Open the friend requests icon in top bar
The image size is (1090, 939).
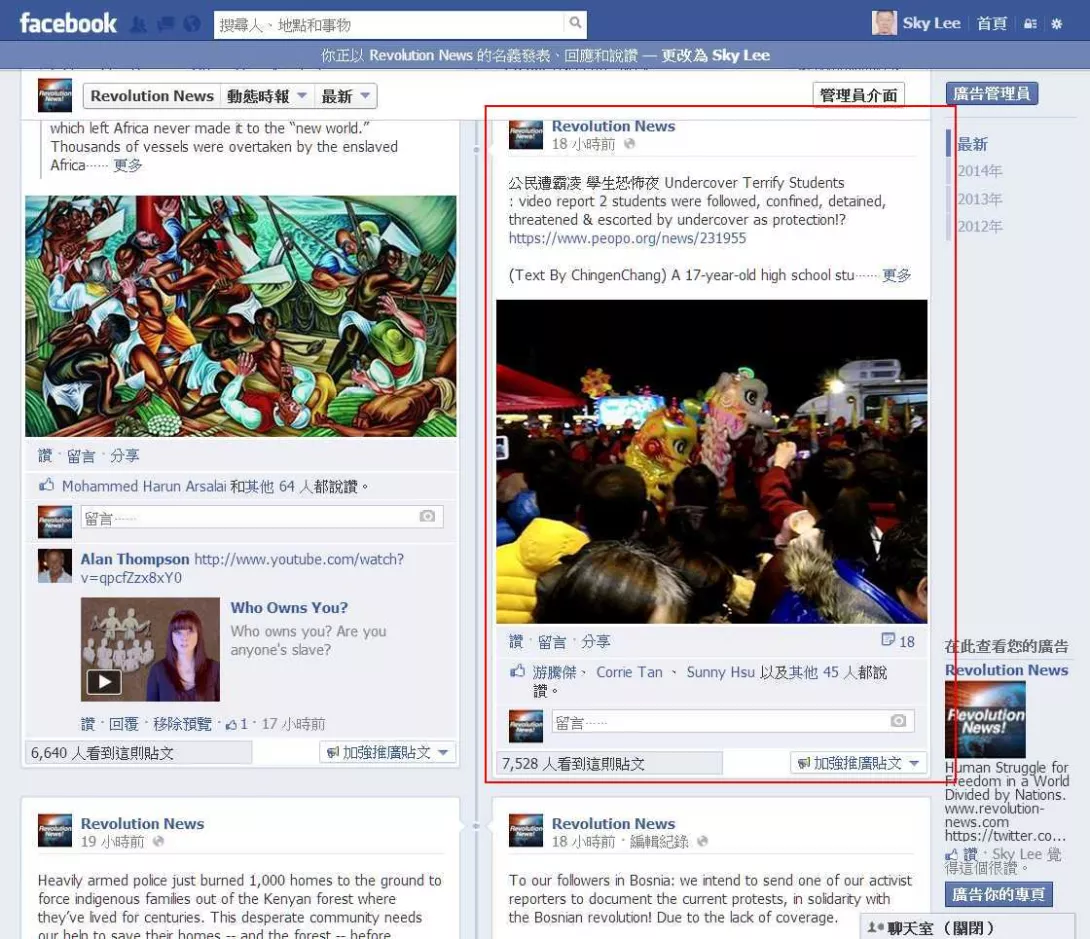tap(139, 25)
